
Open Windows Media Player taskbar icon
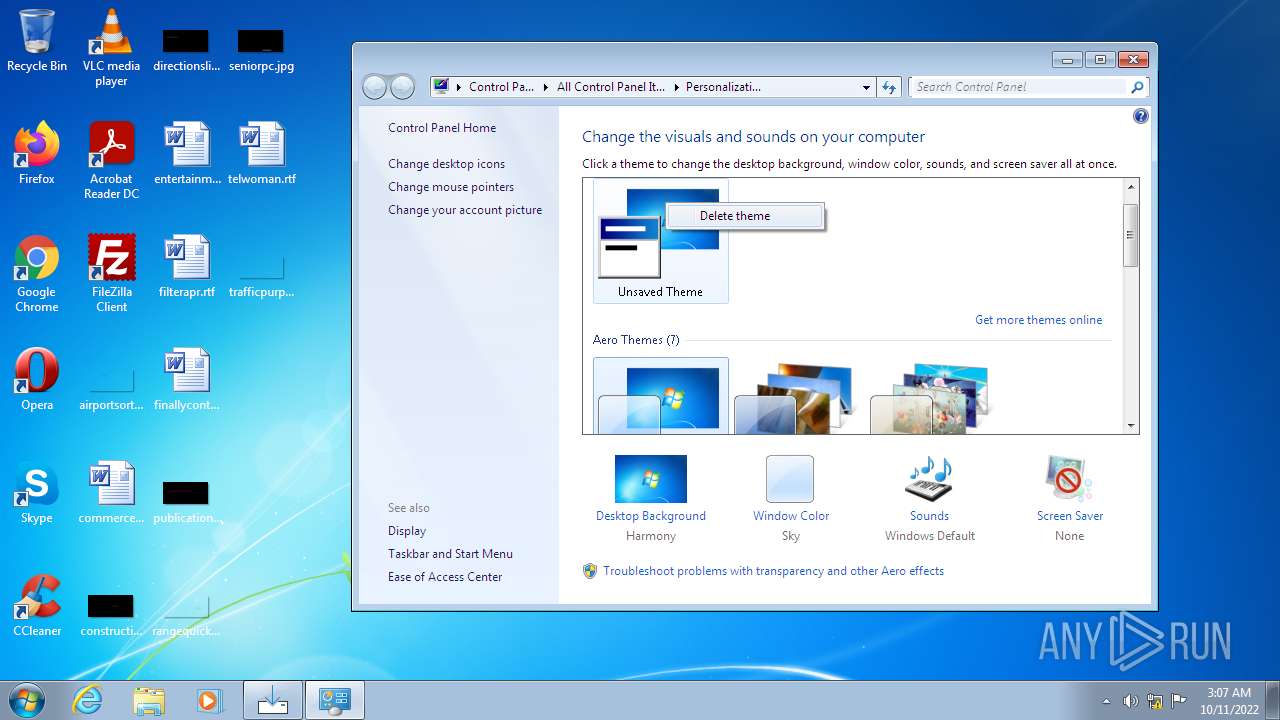coord(210,700)
